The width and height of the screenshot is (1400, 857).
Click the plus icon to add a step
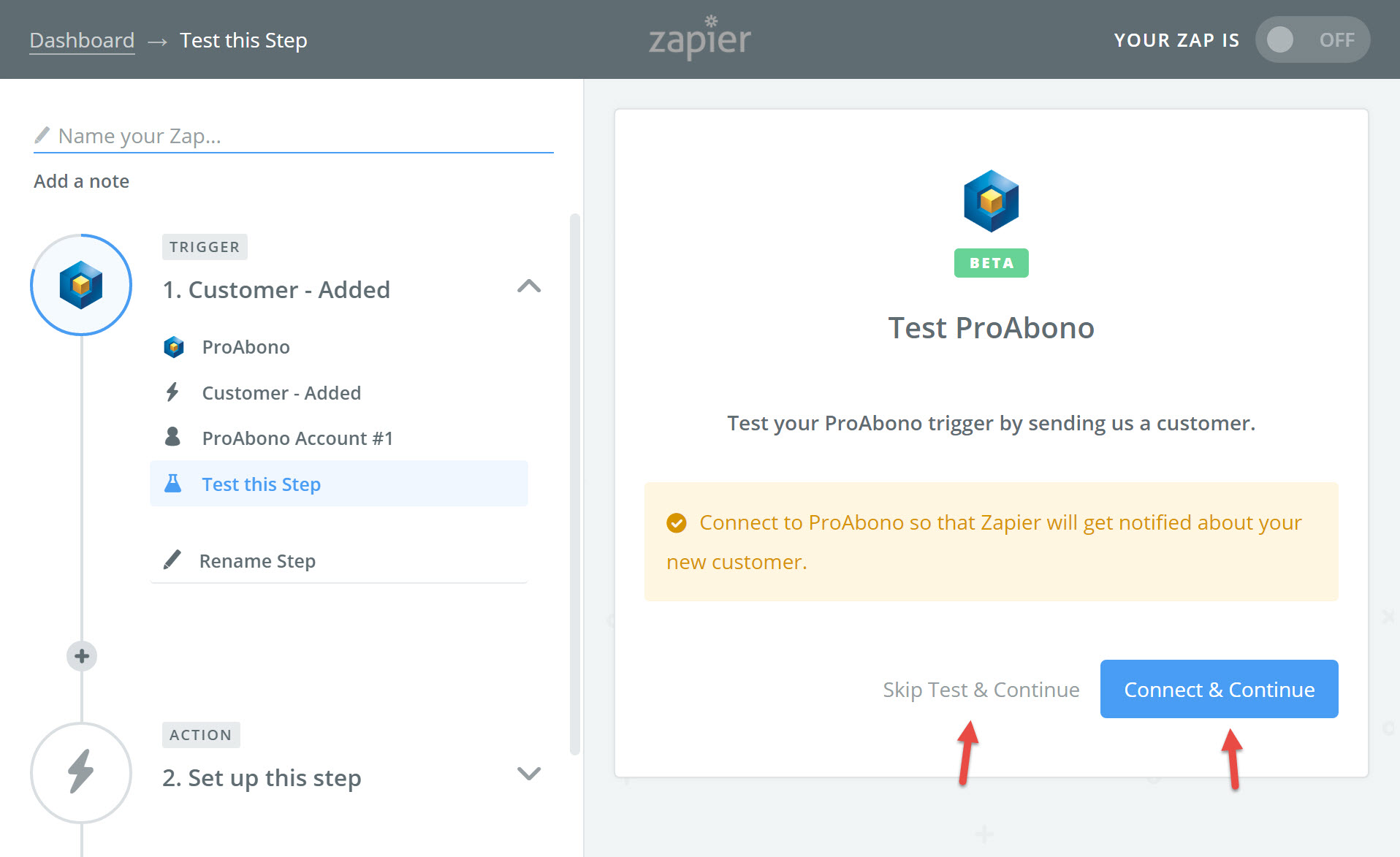point(82,656)
